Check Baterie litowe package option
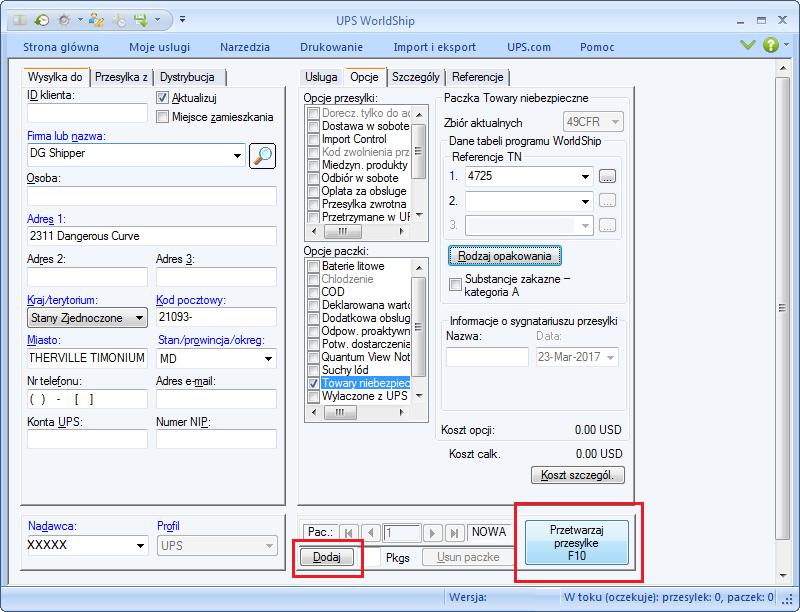This screenshot has width=800, height=612. [x=313, y=266]
